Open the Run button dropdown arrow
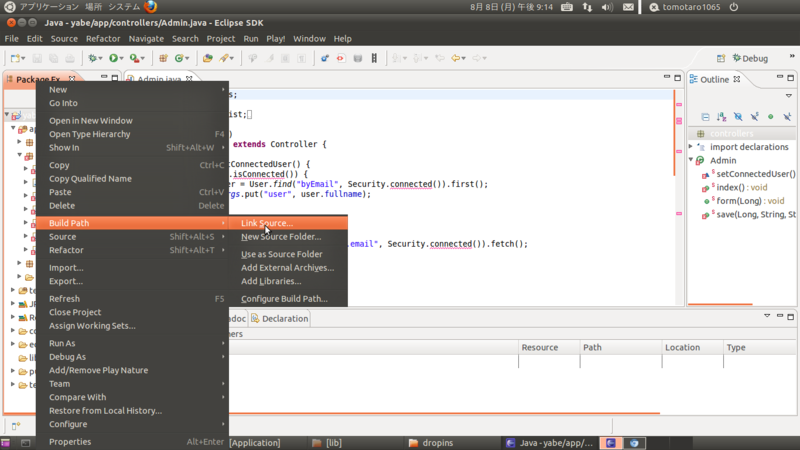Screen dimensions: 800x450 121,59
